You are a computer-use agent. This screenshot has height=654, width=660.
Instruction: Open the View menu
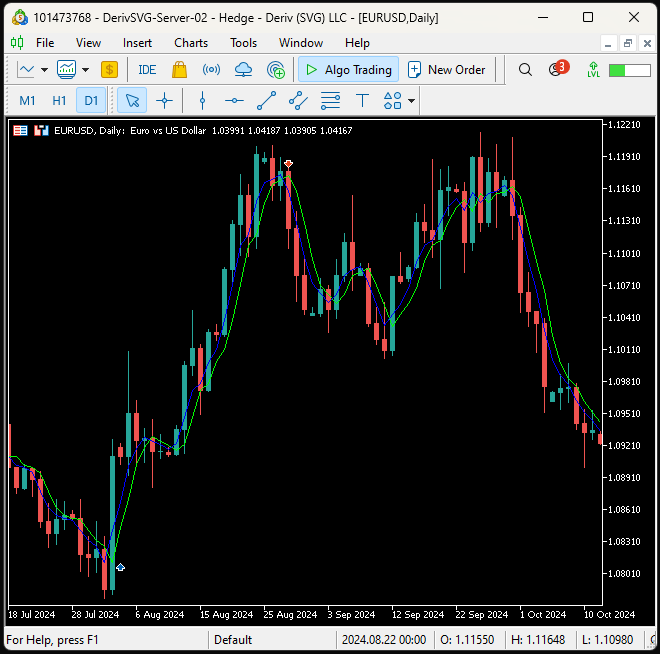point(88,43)
